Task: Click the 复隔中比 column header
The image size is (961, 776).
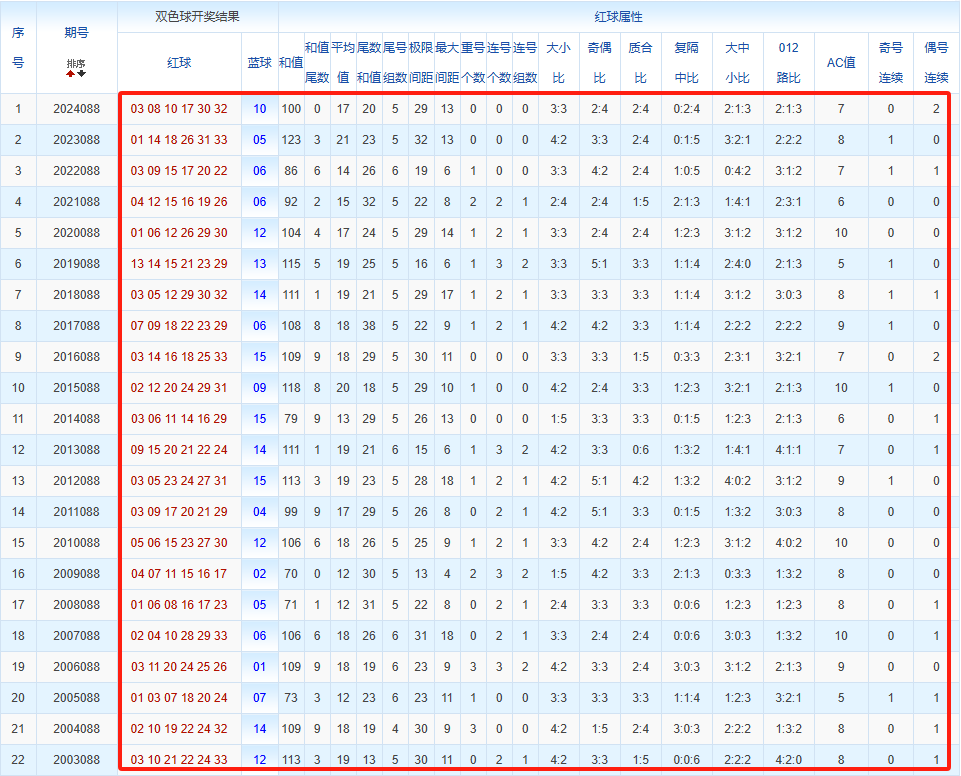Action: pos(687,62)
